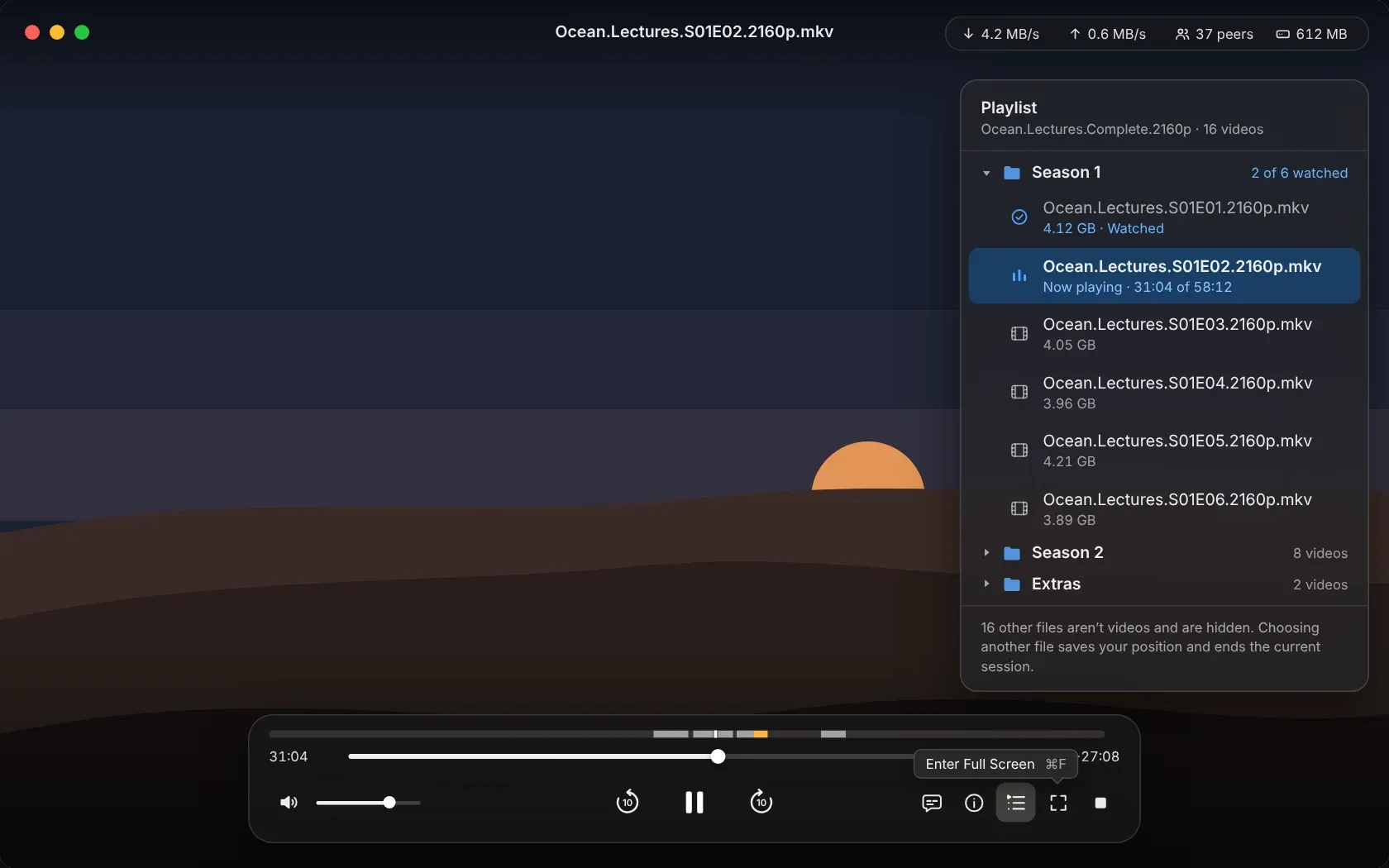The height and width of the screenshot is (868, 1389).
Task: Play Ocean.Lectures.S01E06.2160p.mkv
Action: [1164, 509]
